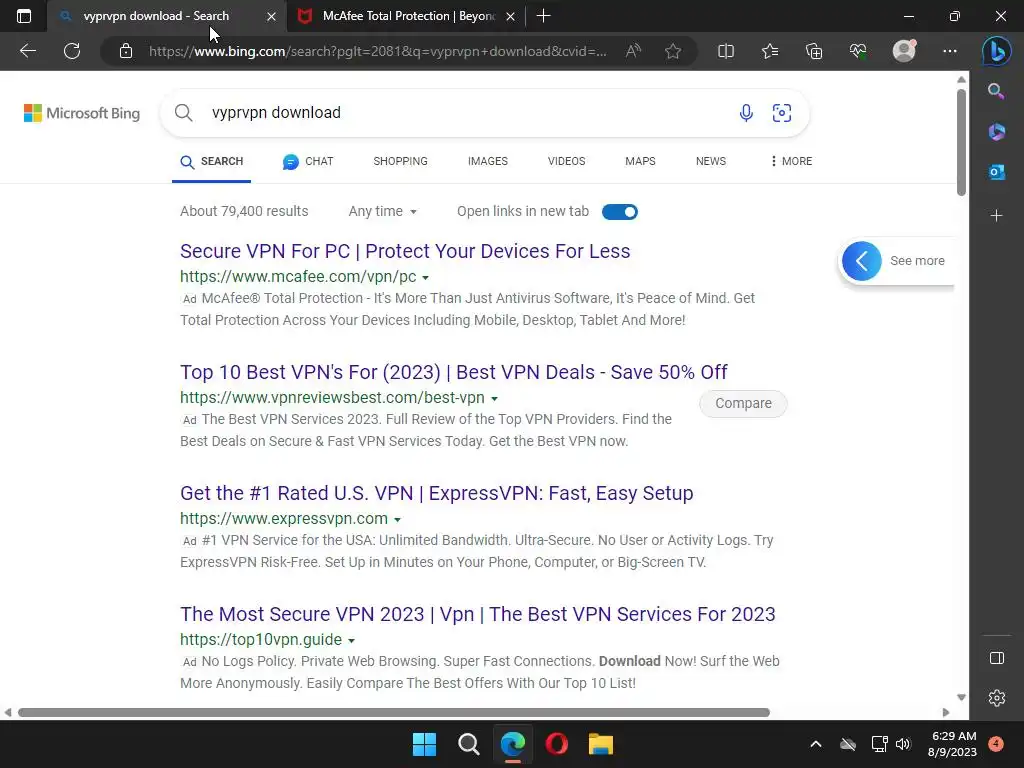The height and width of the screenshot is (768, 1024).
Task: Click the horizontal page scrollbar
Action: pyautogui.click(x=394, y=712)
